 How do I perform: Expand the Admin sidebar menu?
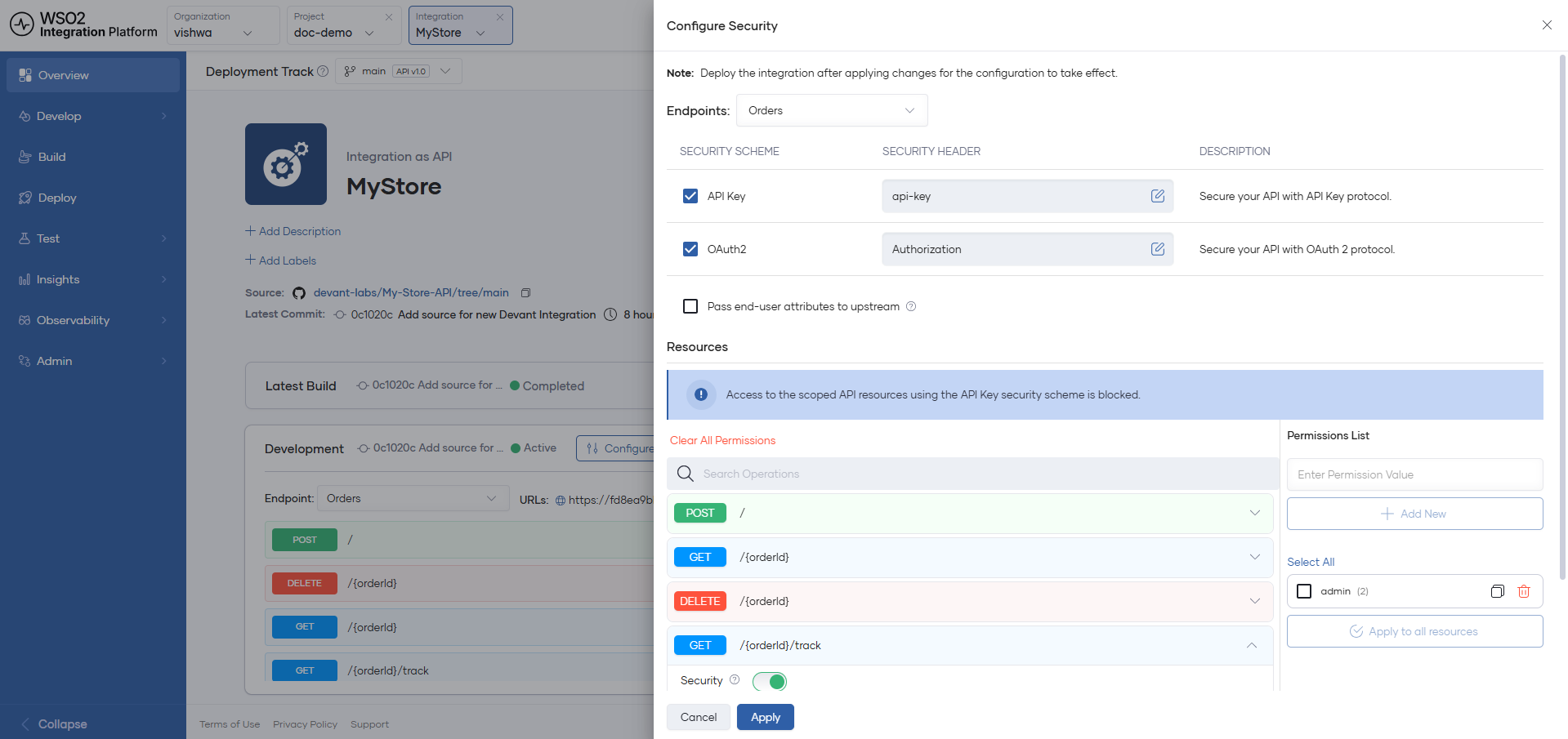pos(93,361)
